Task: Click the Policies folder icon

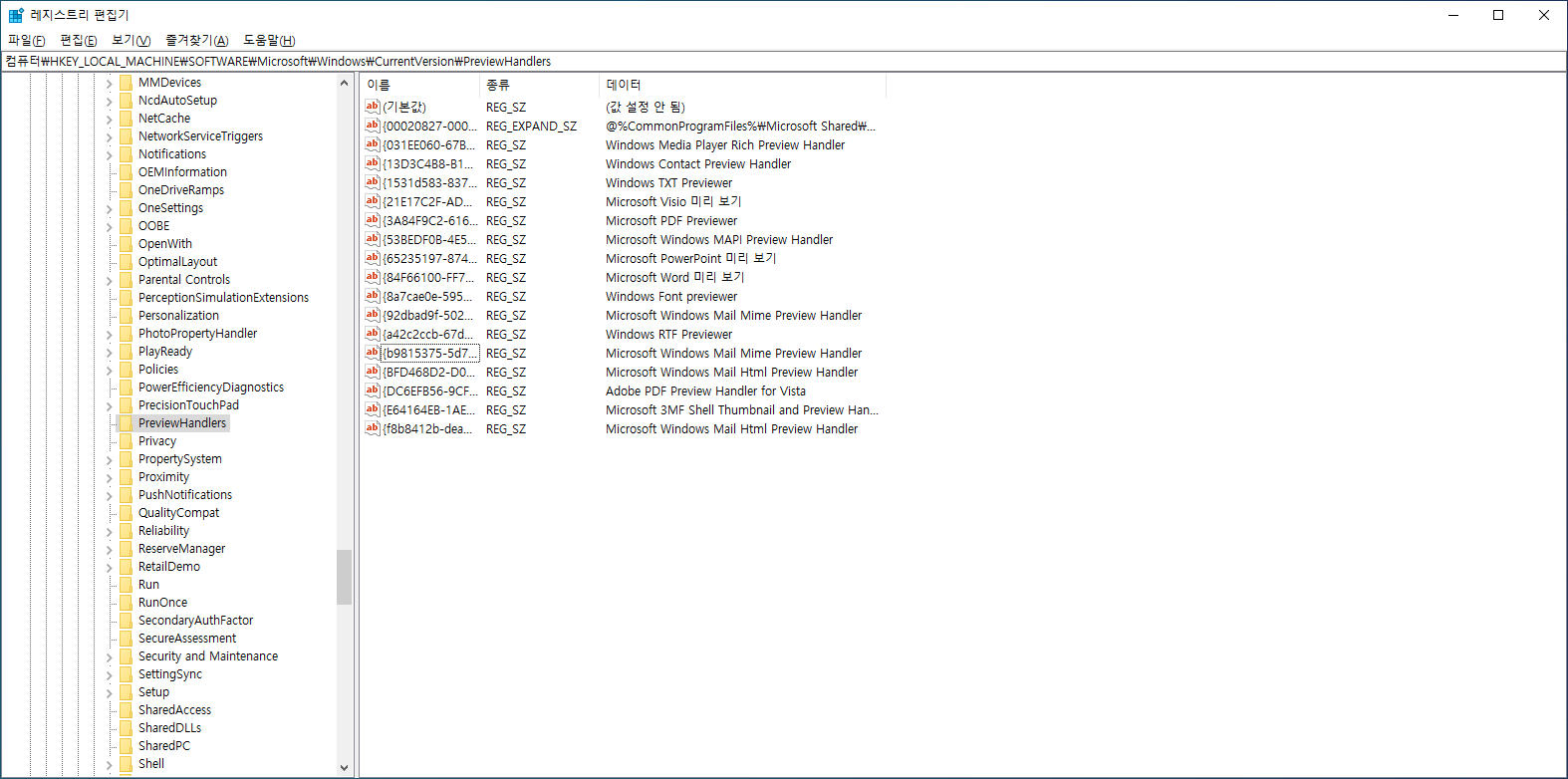Action: (x=126, y=370)
